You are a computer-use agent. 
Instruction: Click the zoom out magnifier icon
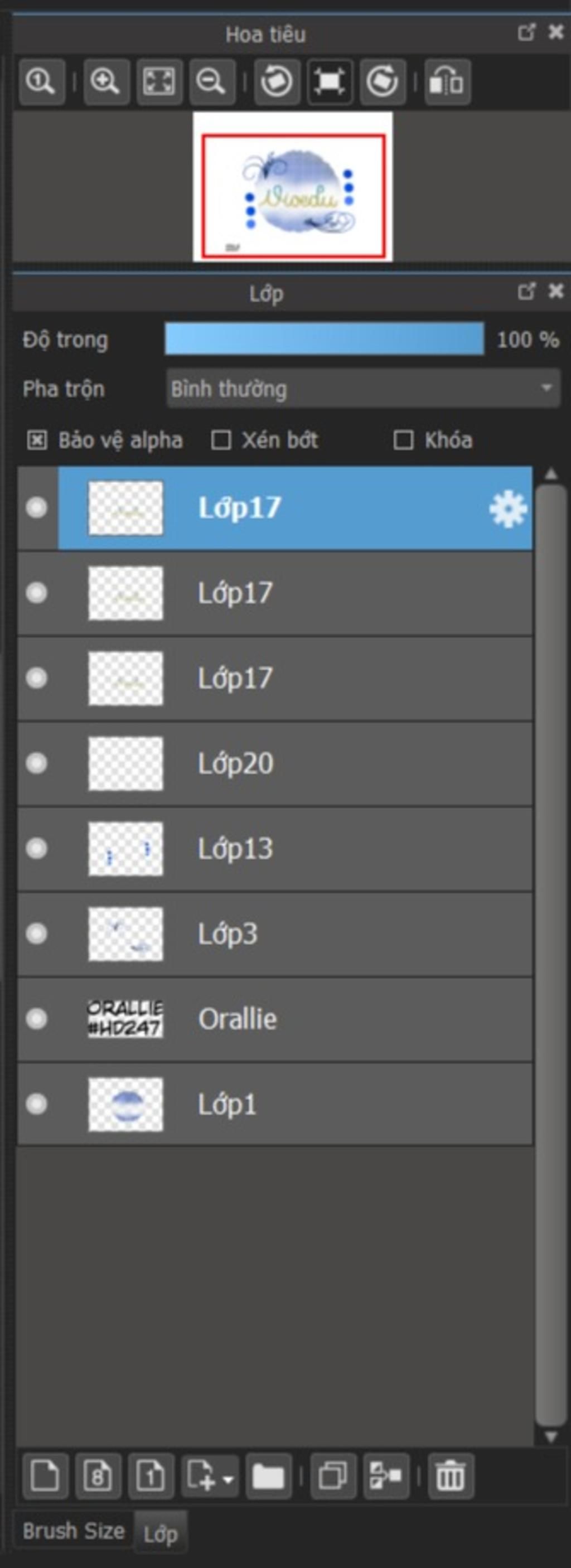(212, 81)
